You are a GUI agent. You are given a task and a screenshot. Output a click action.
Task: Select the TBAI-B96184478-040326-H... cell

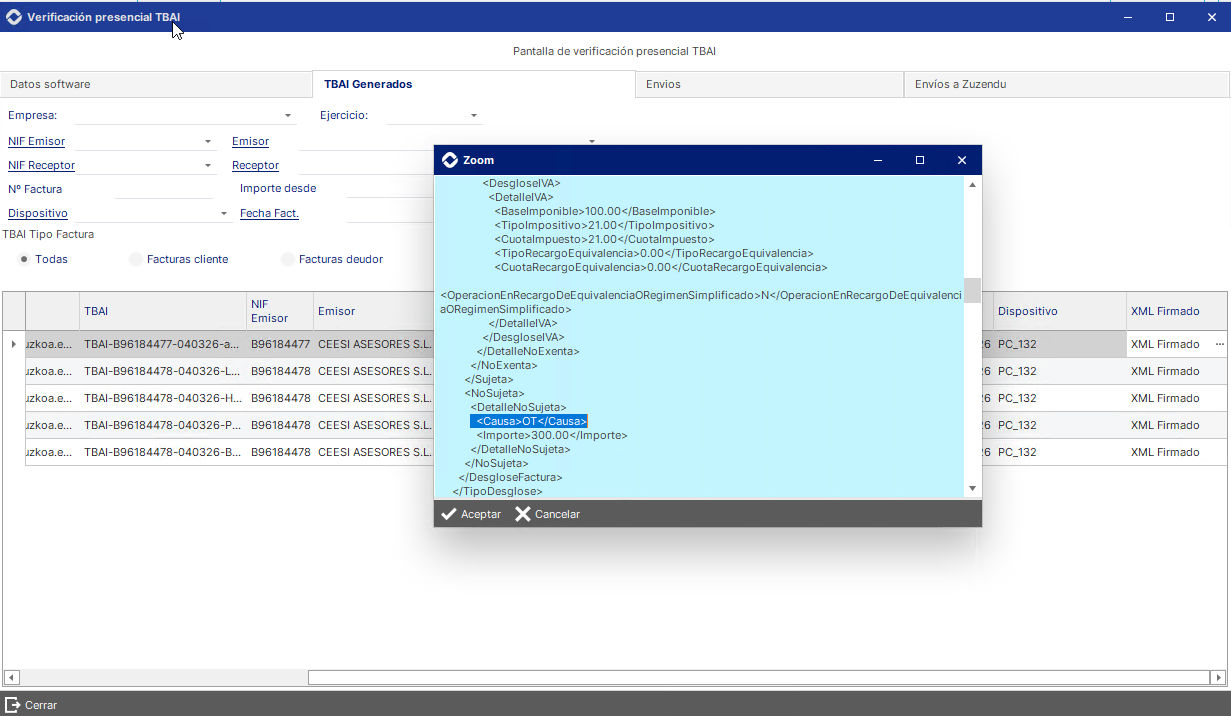pyautogui.click(x=163, y=398)
